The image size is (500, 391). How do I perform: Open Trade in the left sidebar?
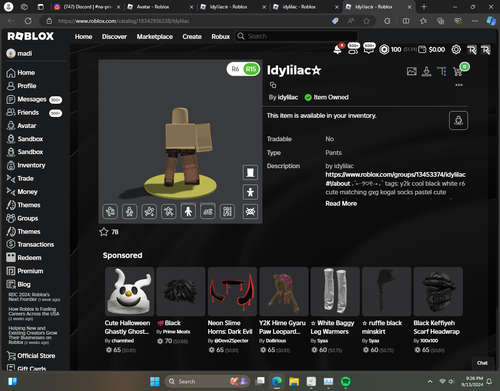point(20,179)
